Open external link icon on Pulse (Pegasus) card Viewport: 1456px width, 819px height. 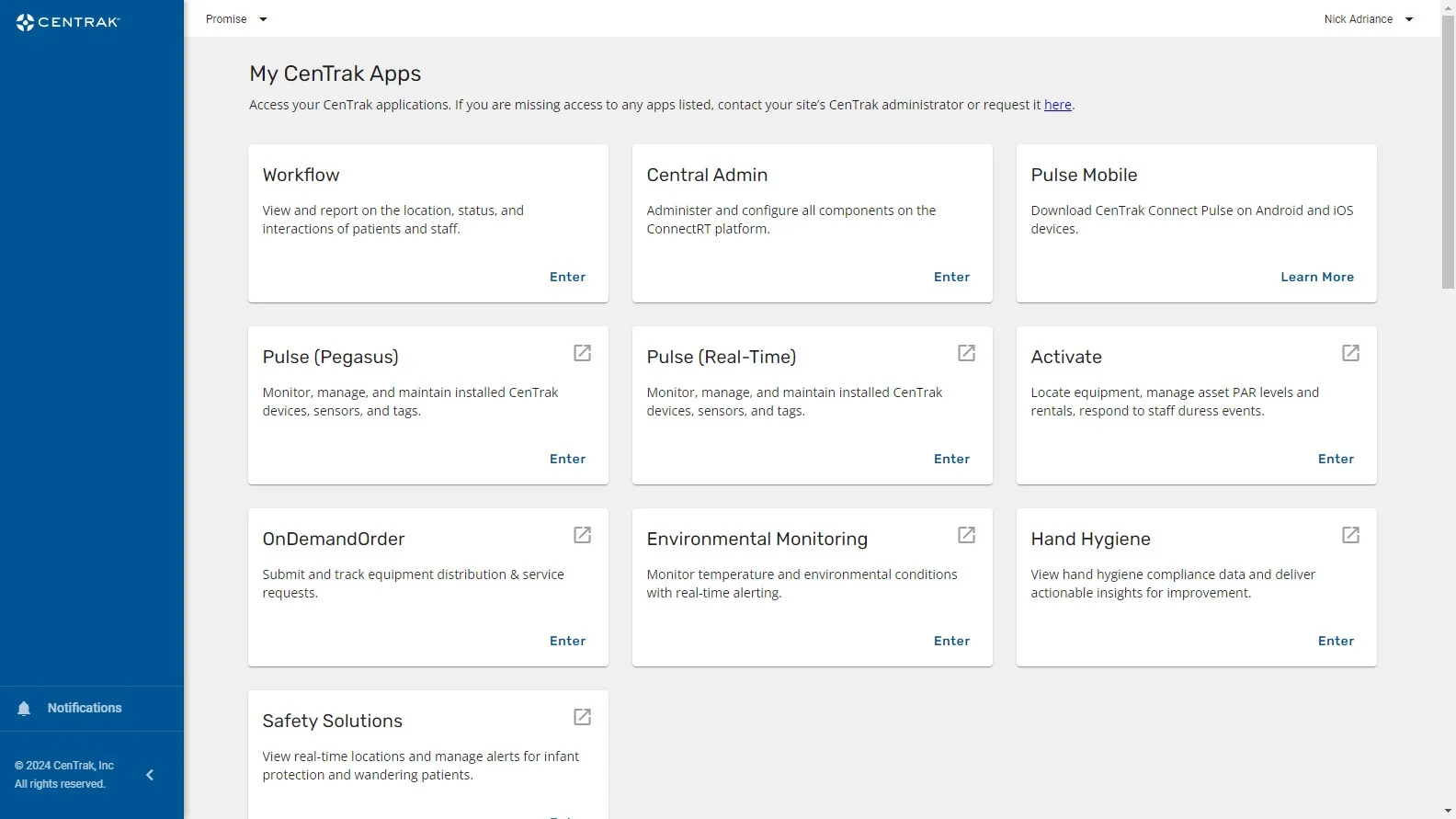click(583, 353)
